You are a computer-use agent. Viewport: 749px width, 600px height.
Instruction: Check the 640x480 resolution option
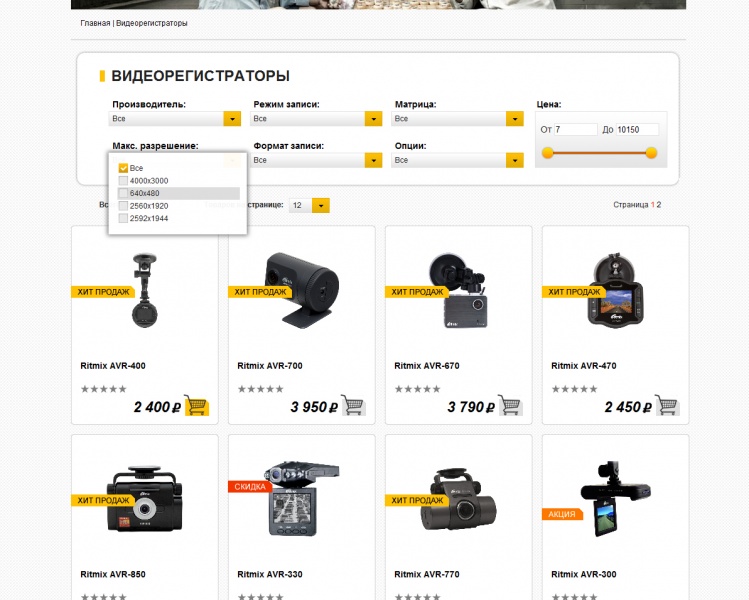point(123,193)
